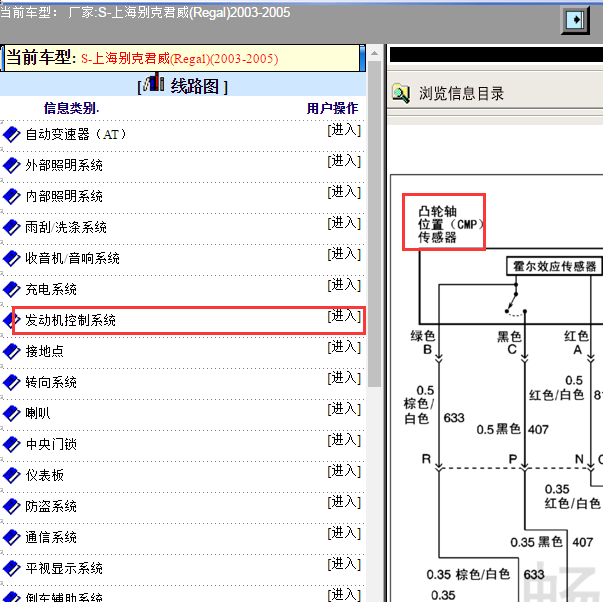Click the blue book icon beside 接地点

pyautogui.click(x=11, y=352)
